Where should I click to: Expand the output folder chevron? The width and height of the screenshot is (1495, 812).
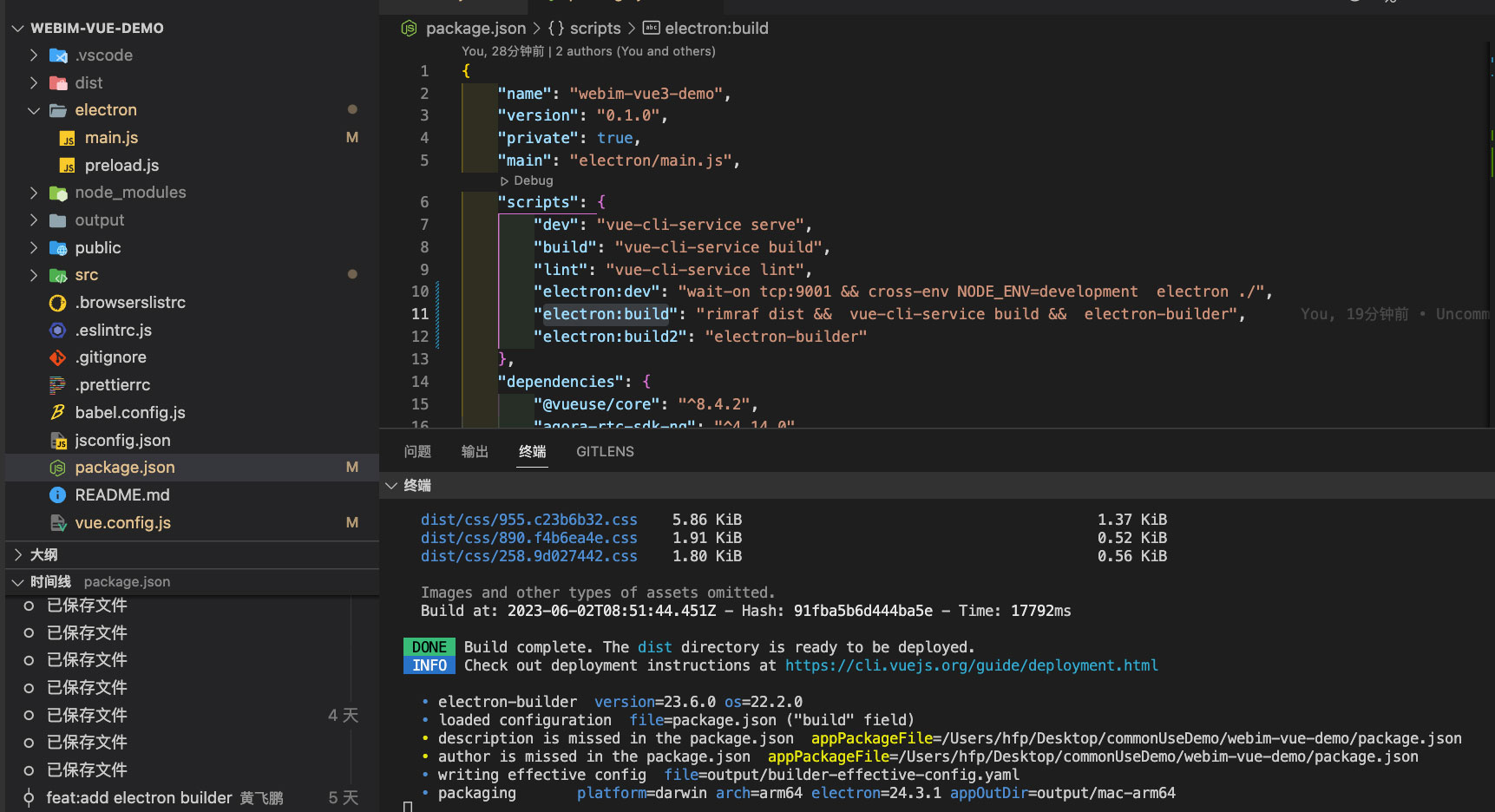pyautogui.click(x=34, y=220)
